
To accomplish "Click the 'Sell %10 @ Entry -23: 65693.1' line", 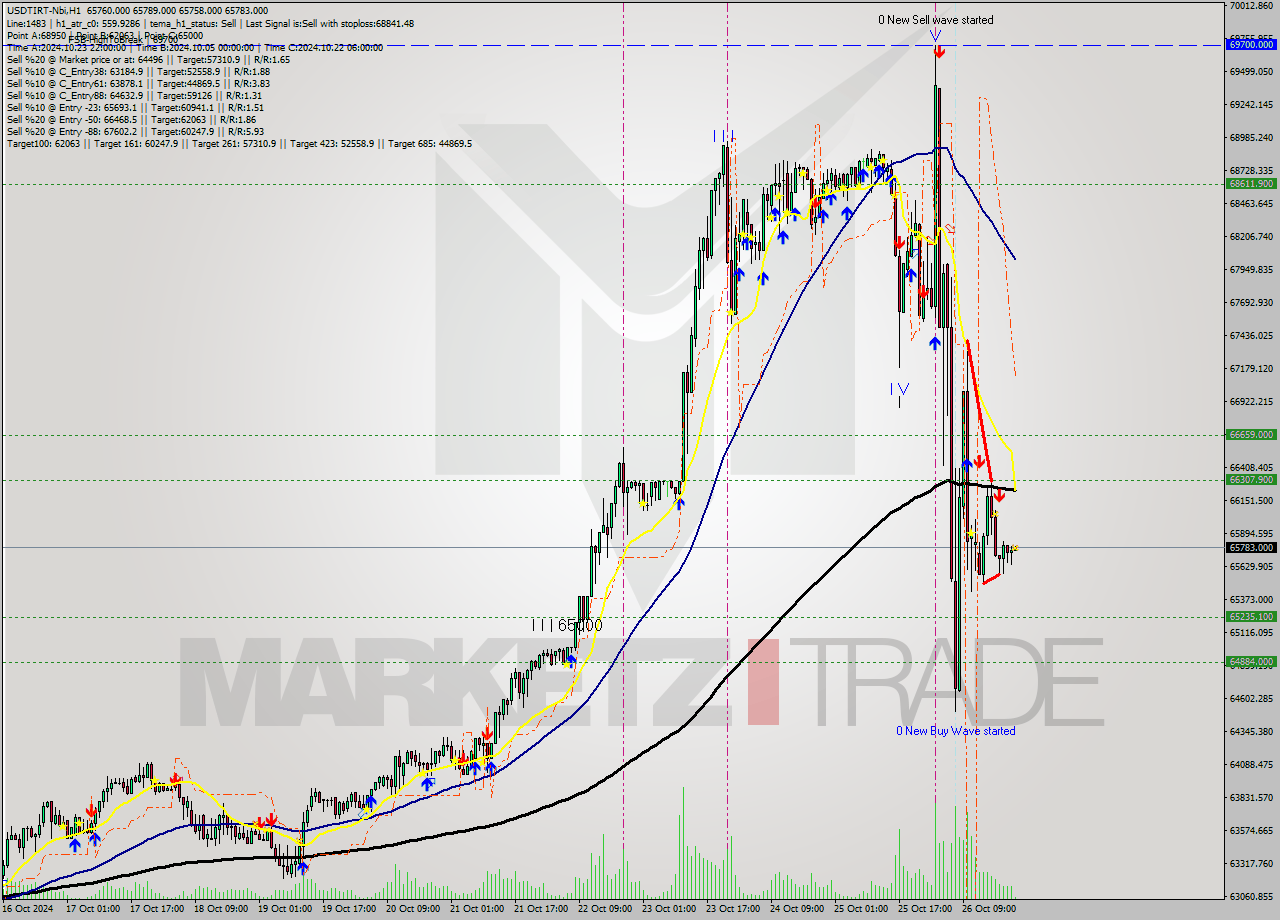I will pos(135,107).
